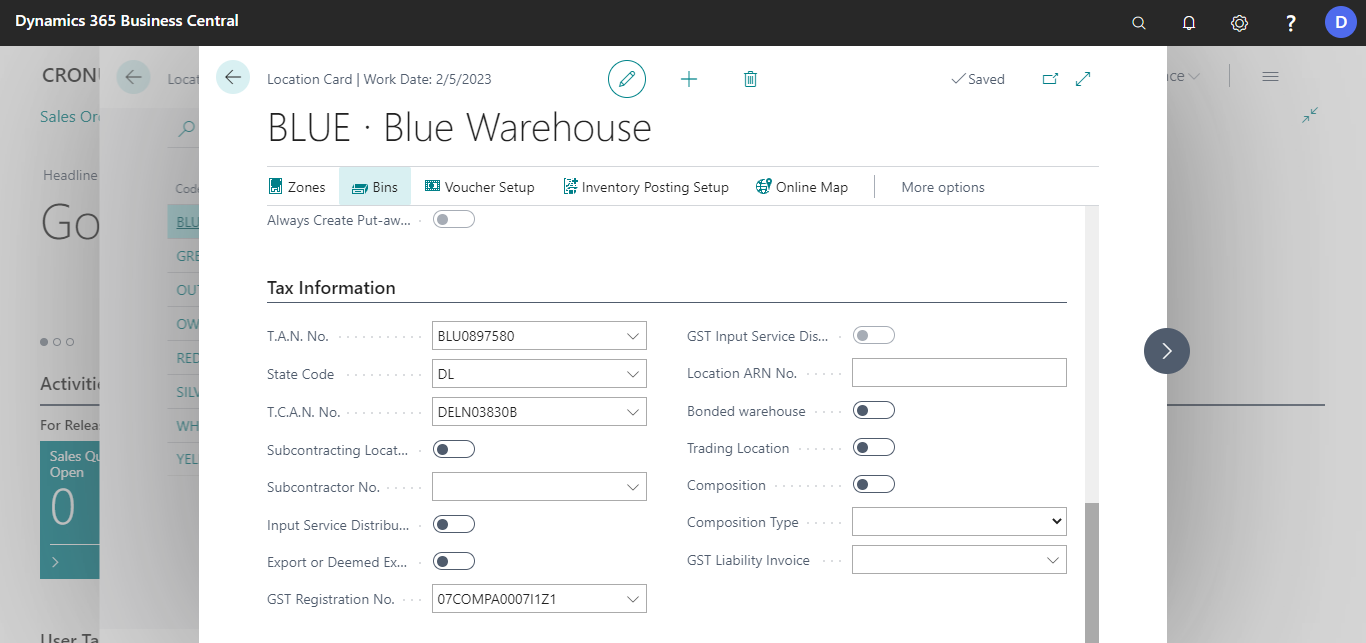
Task: Create a new location with the plus icon
Action: 688,78
